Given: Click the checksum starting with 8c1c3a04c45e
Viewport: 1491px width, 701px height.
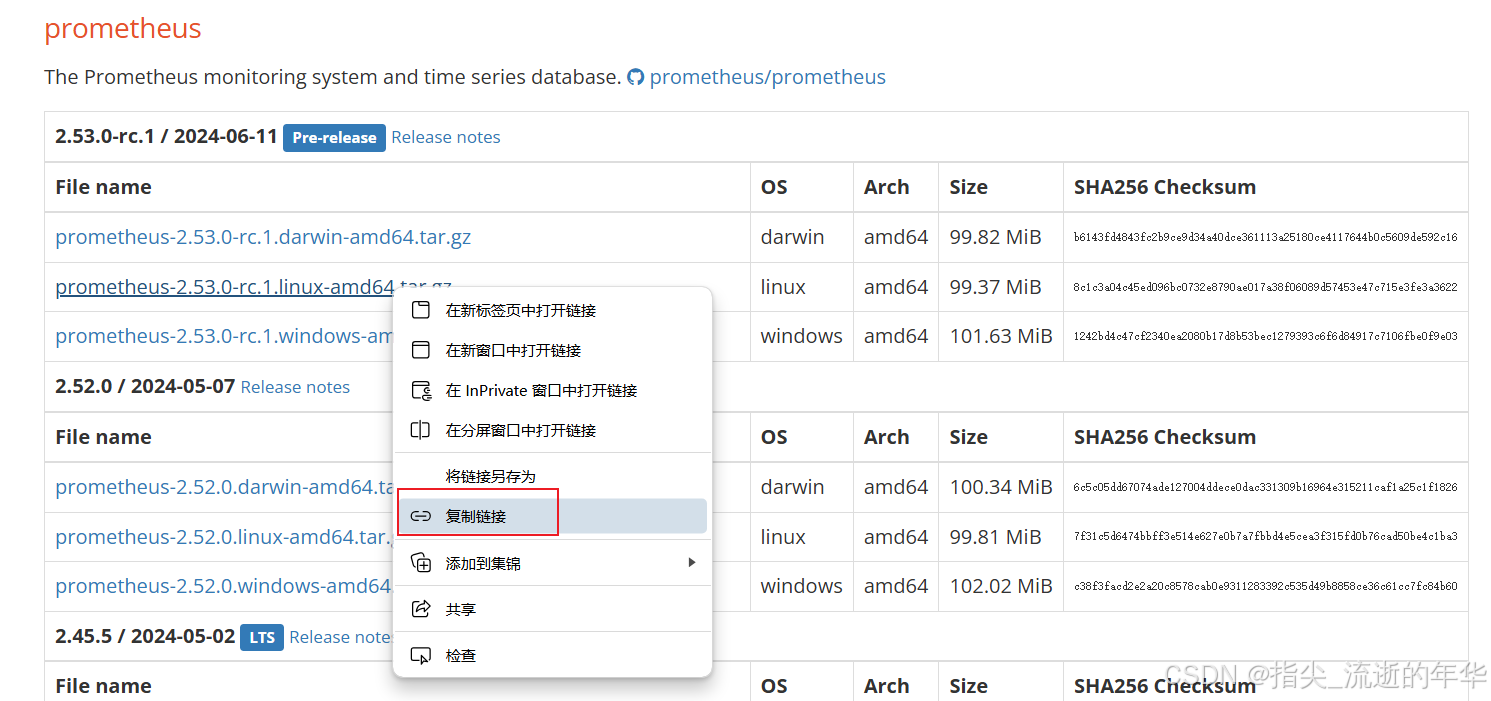Looking at the screenshot, I should click(1265, 287).
